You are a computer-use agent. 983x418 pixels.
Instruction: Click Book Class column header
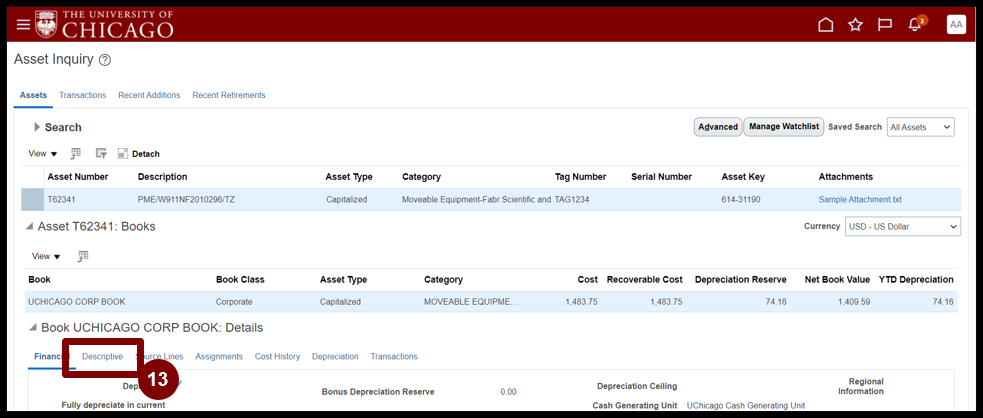[x=240, y=280]
